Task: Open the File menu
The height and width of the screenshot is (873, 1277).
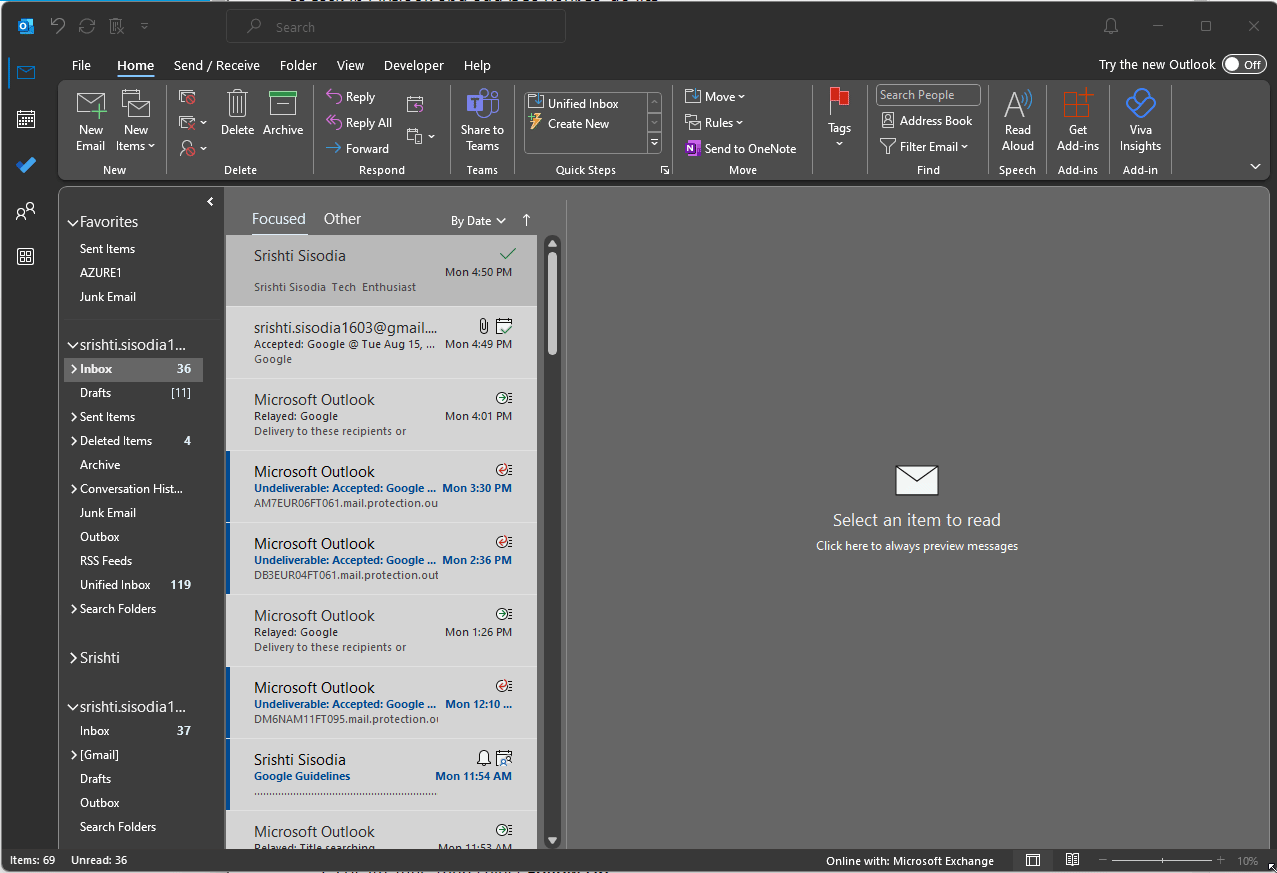Action: pos(81,65)
